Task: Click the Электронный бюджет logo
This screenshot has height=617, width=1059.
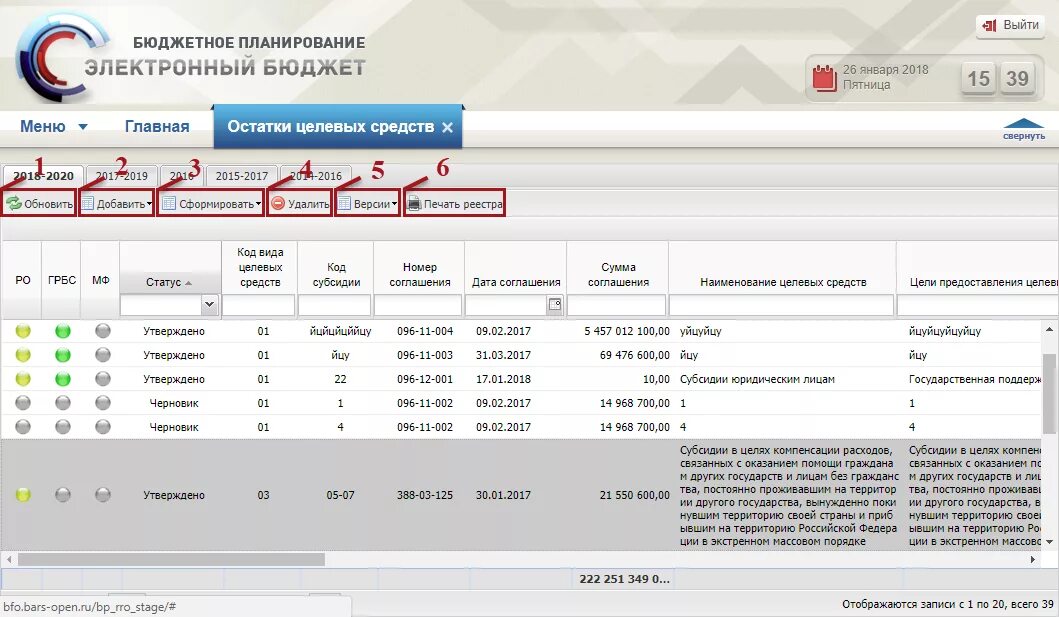Action: pos(62,57)
